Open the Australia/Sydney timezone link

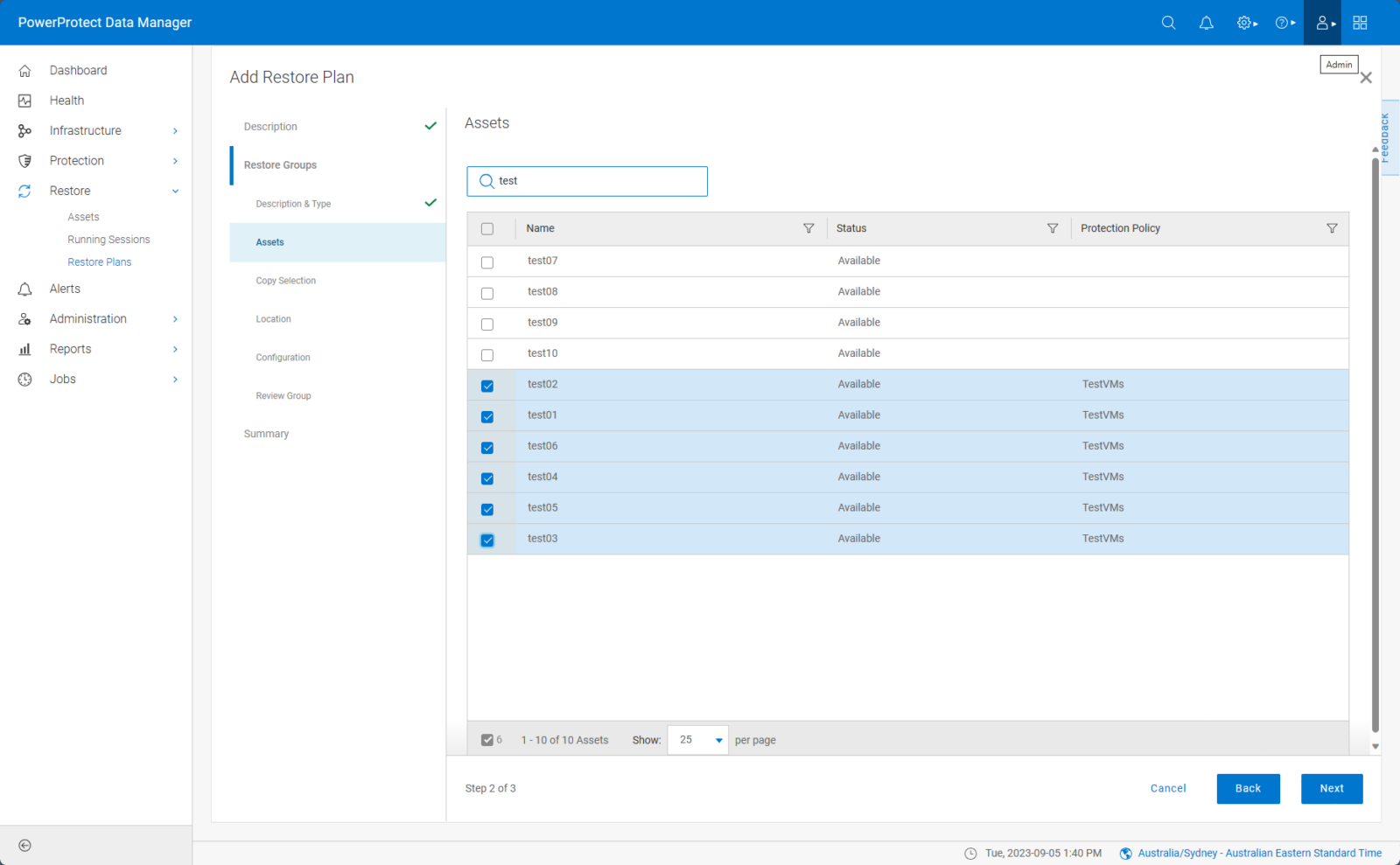point(1256,853)
